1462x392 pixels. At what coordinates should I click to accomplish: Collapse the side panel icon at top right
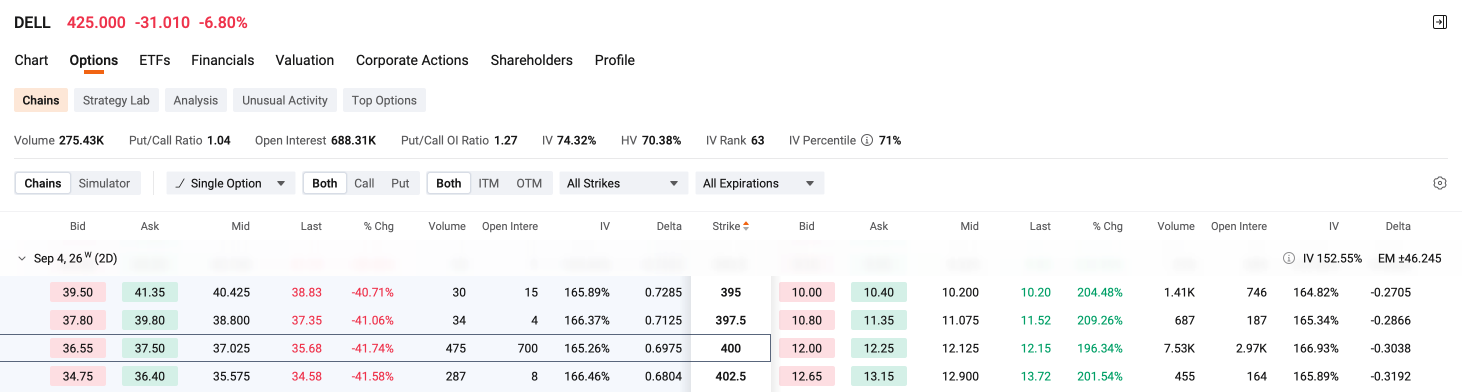pyautogui.click(x=1440, y=22)
